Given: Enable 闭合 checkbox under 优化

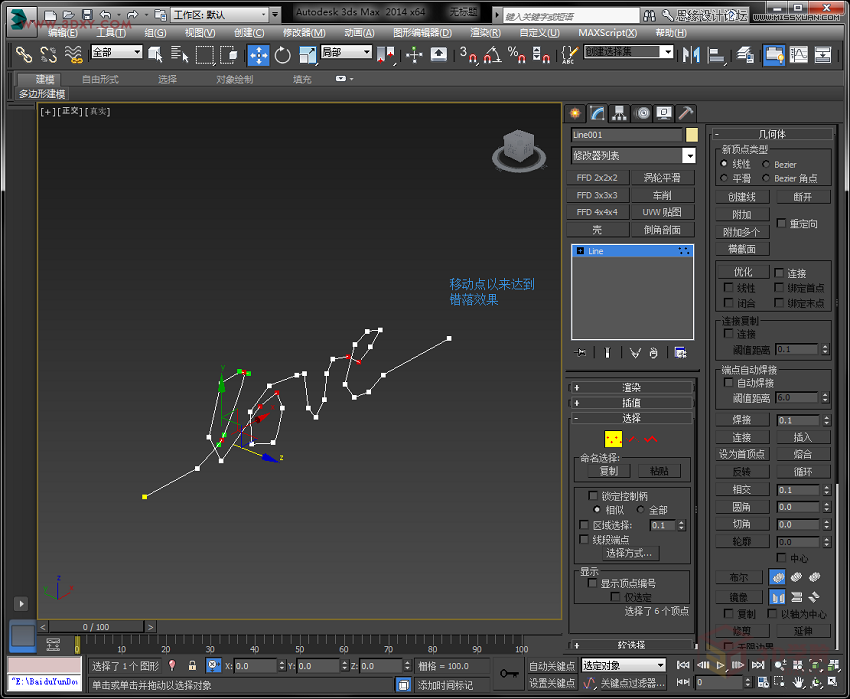Looking at the screenshot, I should pos(729,303).
